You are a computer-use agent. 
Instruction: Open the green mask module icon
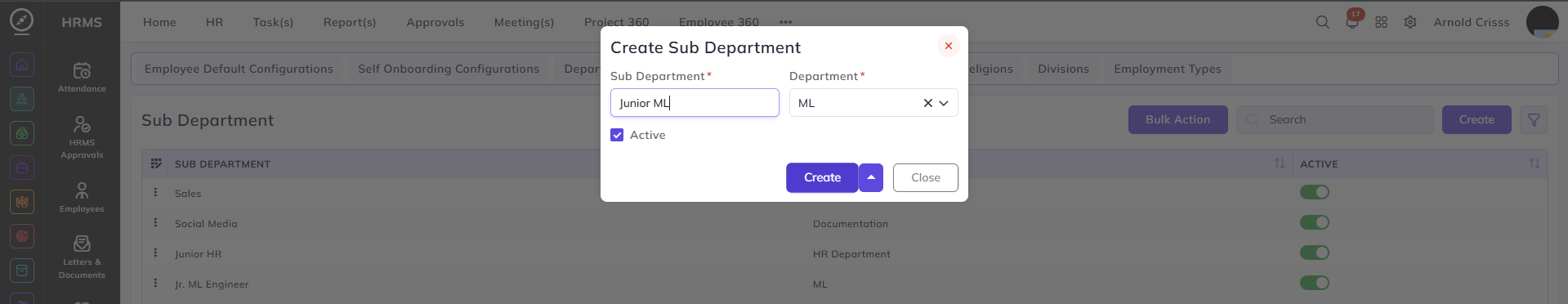pos(22,132)
